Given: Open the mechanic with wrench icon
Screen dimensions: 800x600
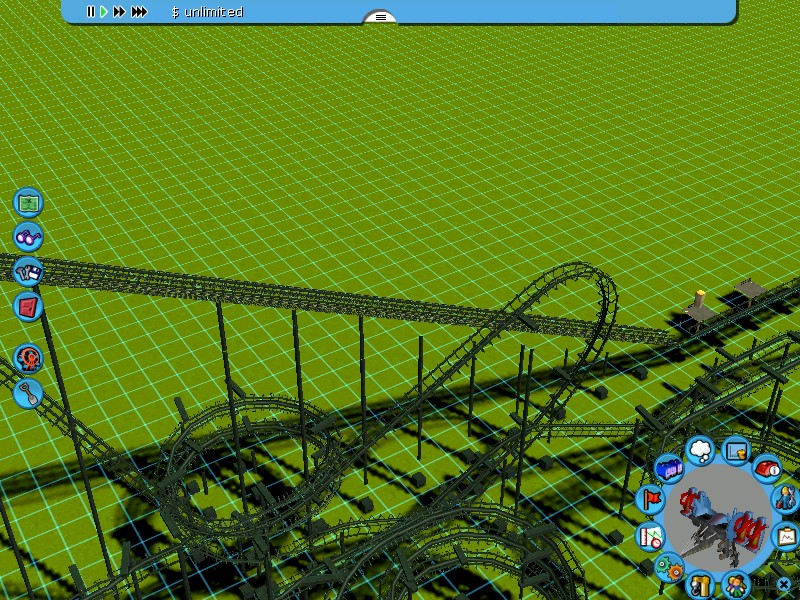Looking at the screenshot, I should pyautogui.click(x=786, y=498).
